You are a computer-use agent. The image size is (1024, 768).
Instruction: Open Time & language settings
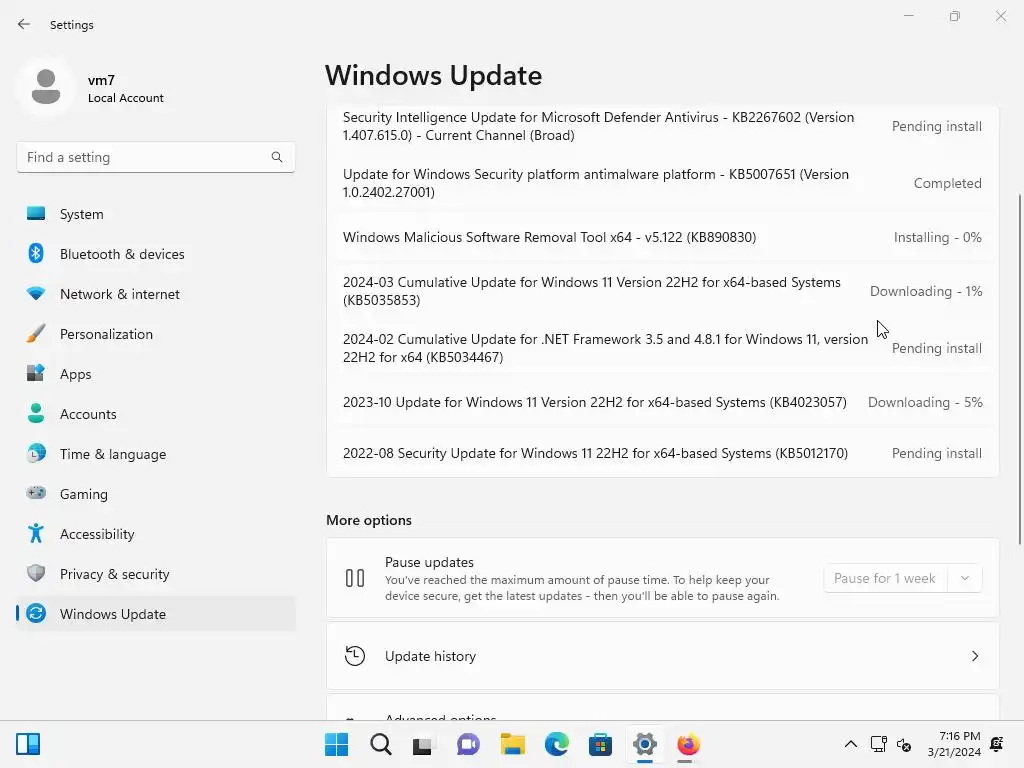point(155,454)
